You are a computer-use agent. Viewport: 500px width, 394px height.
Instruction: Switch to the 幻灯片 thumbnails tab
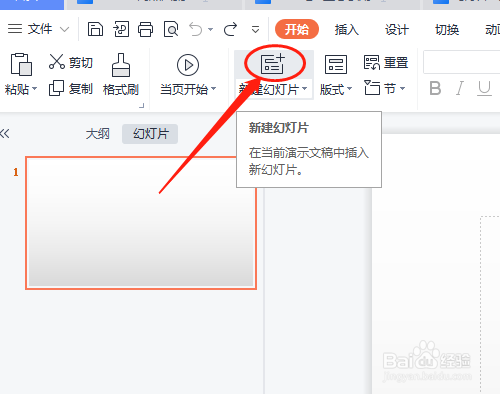150,134
